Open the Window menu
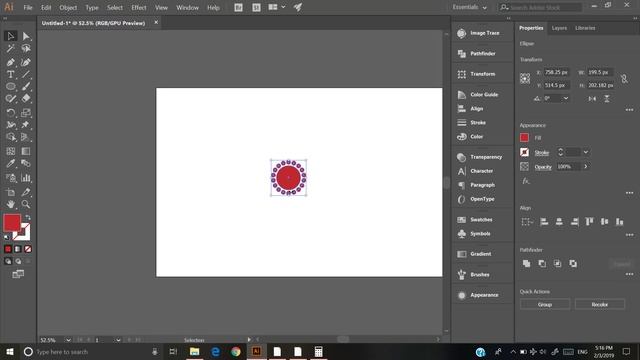640x360 pixels. (x=187, y=7)
